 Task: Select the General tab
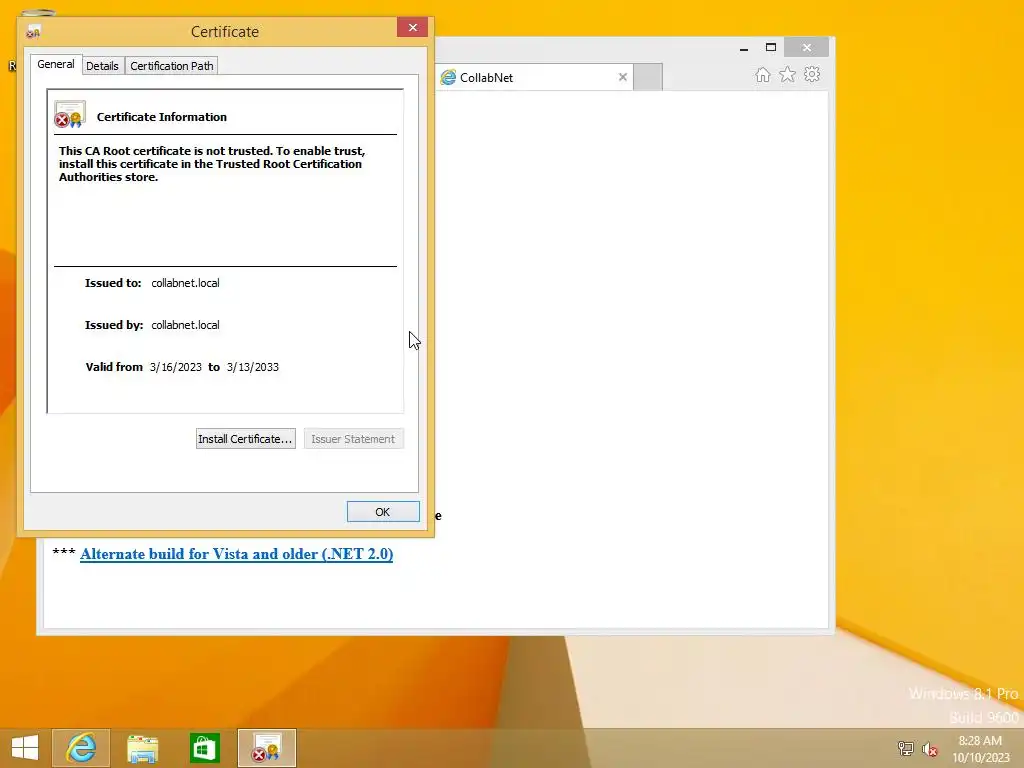(56, 65)
